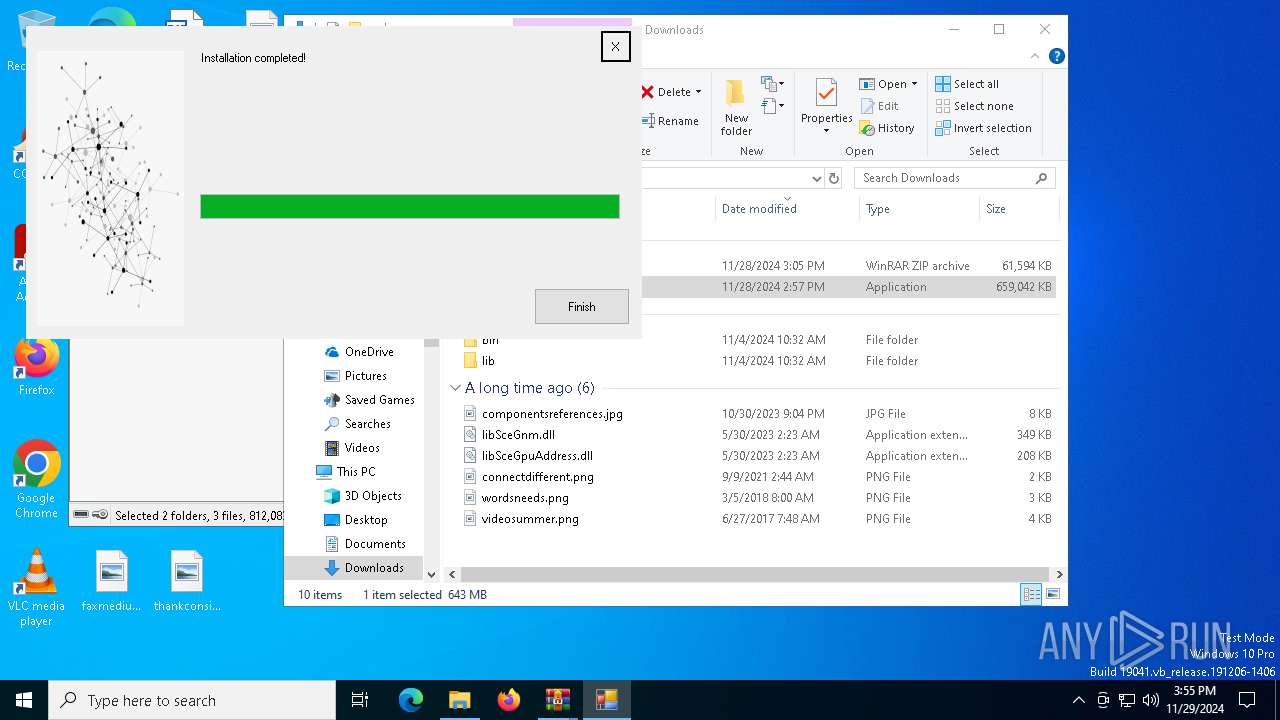1280x720 pixels.
Task: Expand the ribbon Open dropdown arrow
Action: tap(914, 84)
